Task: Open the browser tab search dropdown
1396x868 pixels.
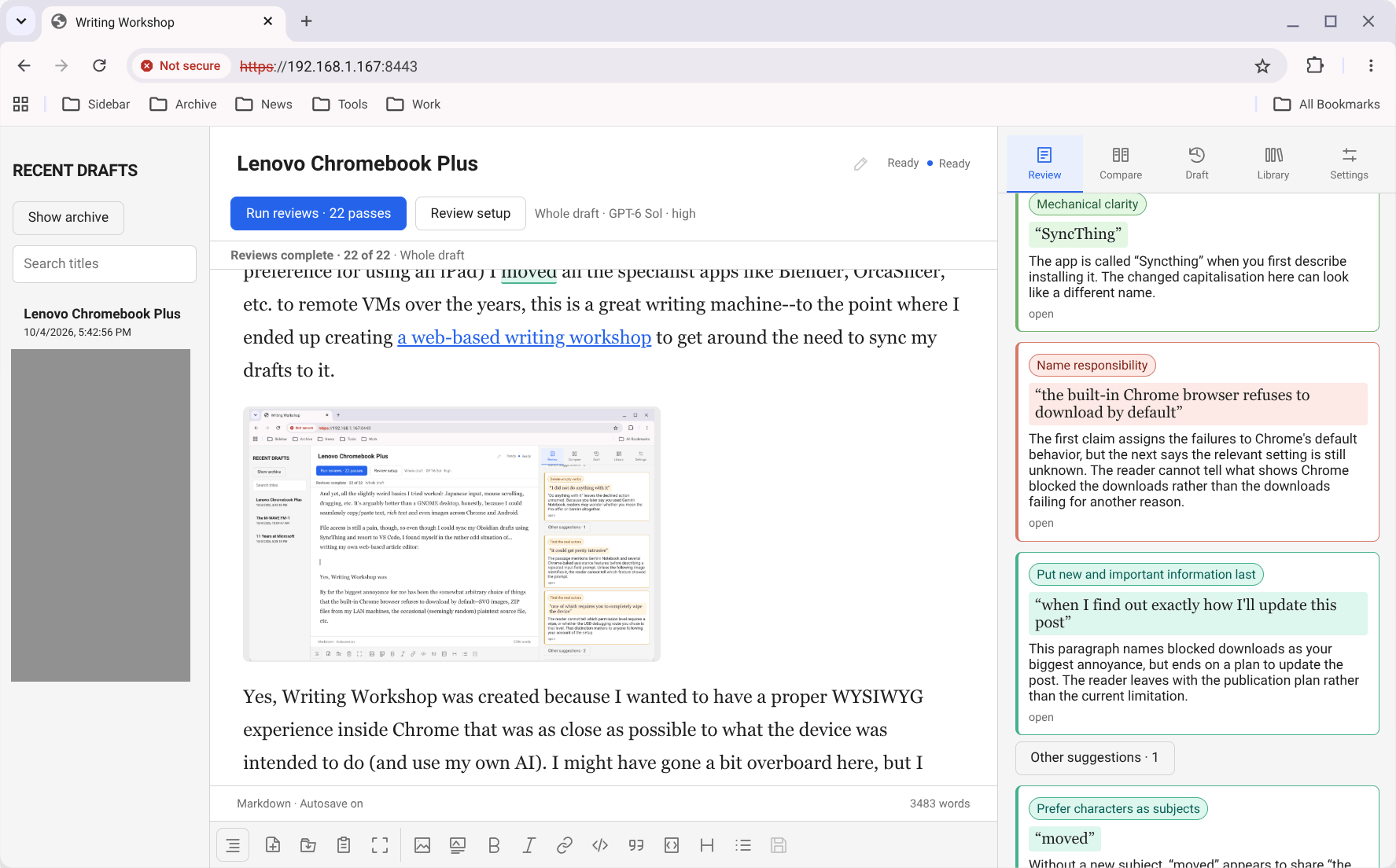Action: [x=21, y=21]
